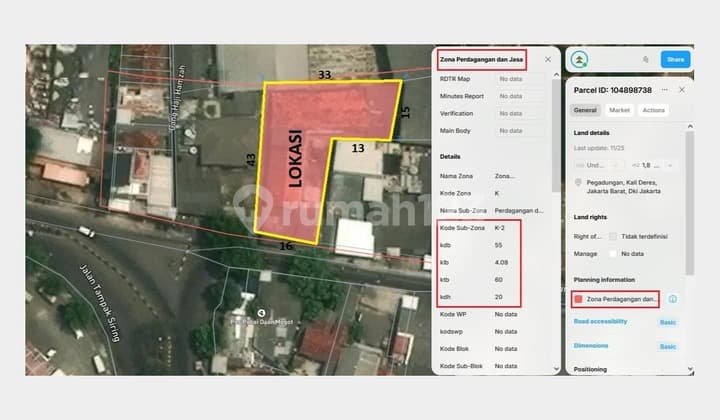Click the location pin icon beside Pegadungan address
720x420 pixels.
click(578, 183)
